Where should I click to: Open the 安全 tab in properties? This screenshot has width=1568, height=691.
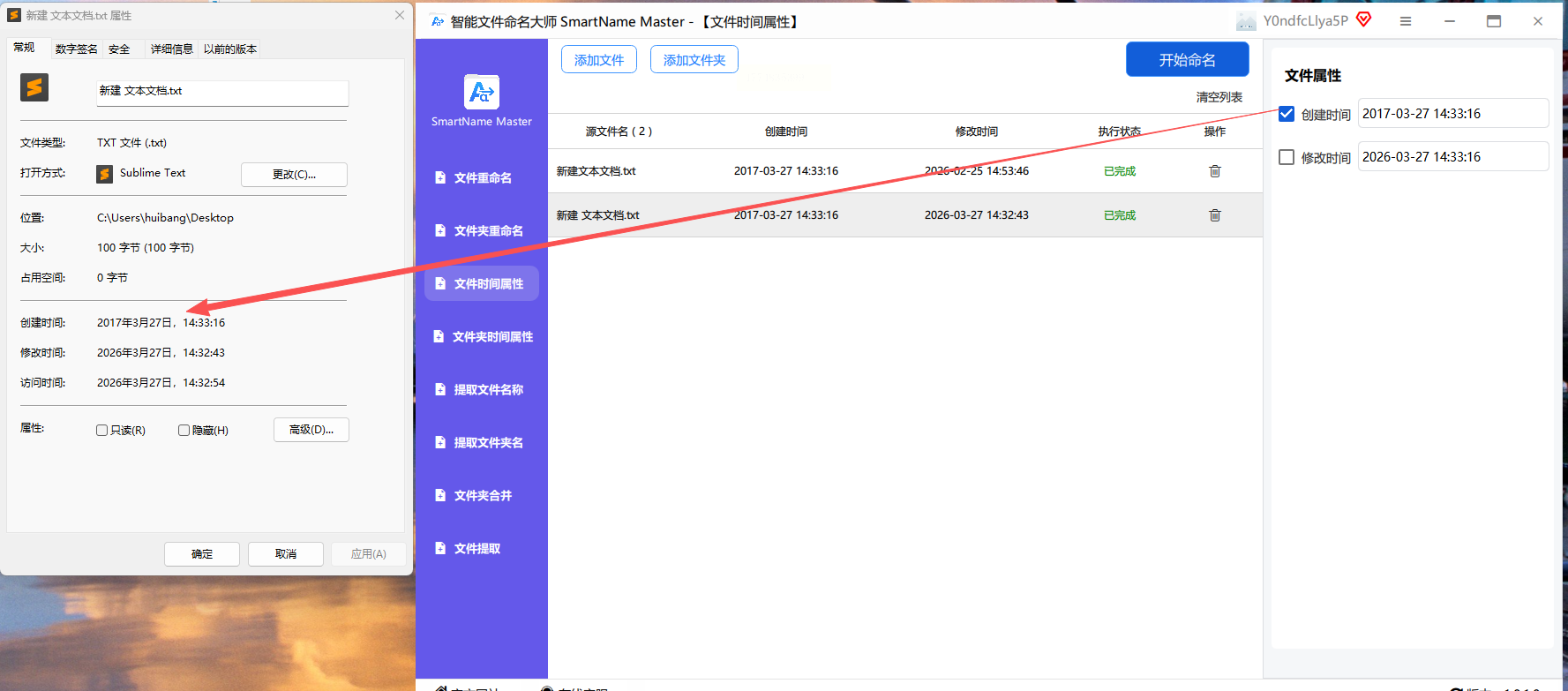click(x=119, y=49)
